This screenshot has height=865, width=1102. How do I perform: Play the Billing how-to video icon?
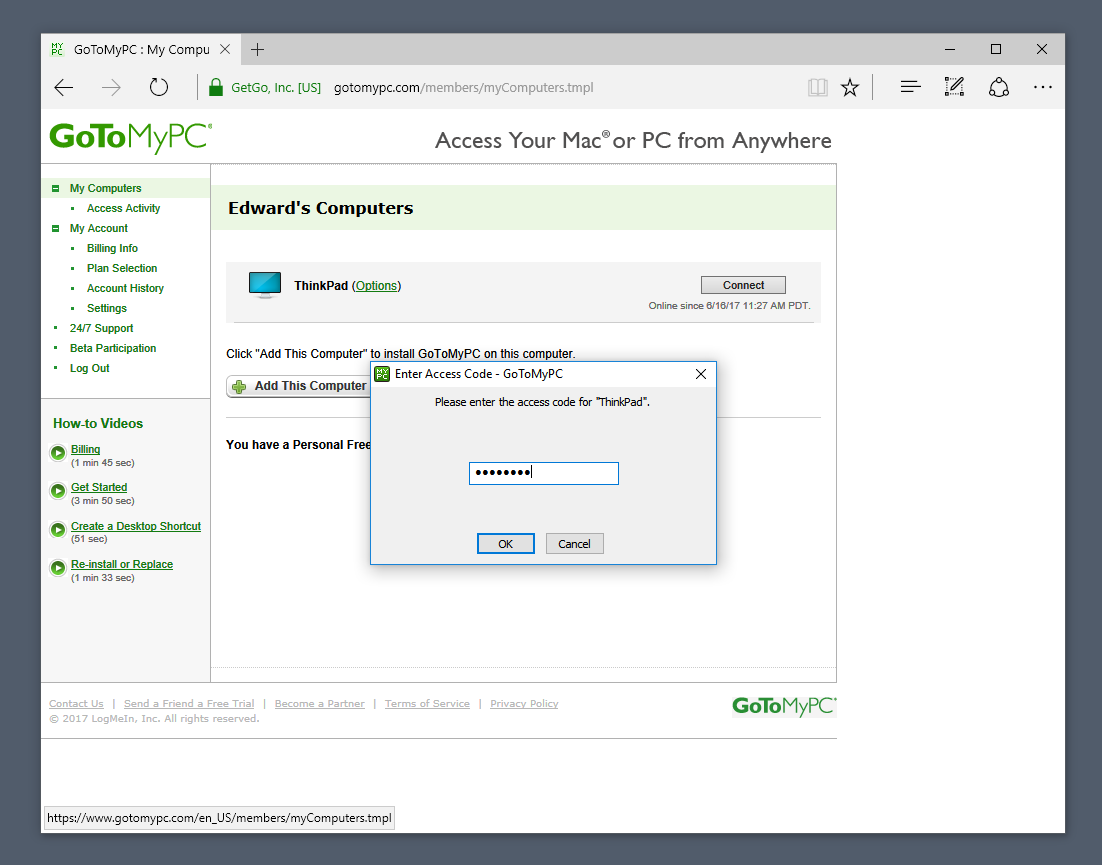[58, 453]
